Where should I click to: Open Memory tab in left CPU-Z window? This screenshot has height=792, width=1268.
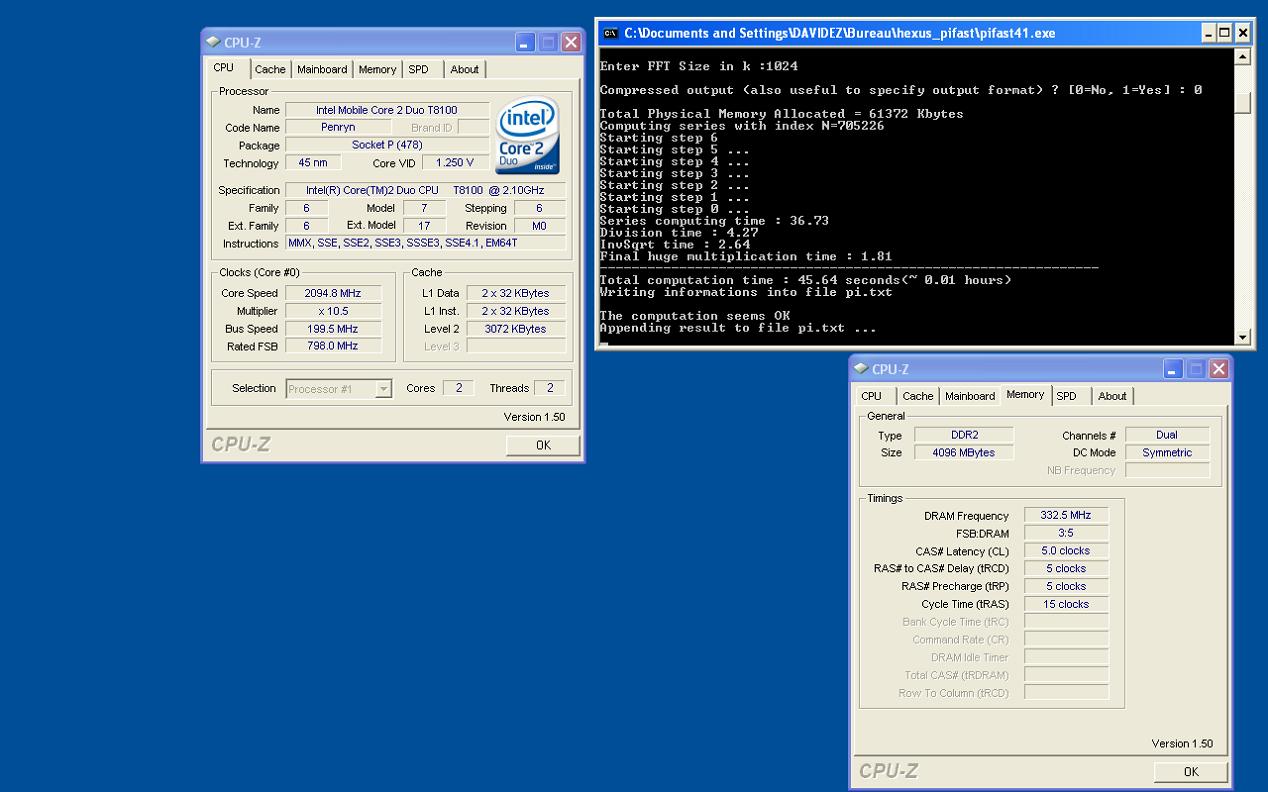(377, 70)
